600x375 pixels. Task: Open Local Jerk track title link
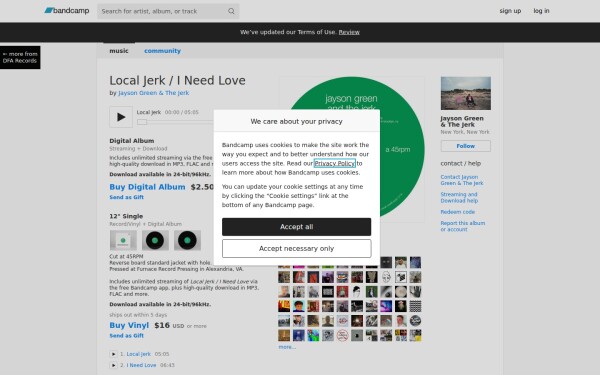pyautogui.click(x=139, y=354)
